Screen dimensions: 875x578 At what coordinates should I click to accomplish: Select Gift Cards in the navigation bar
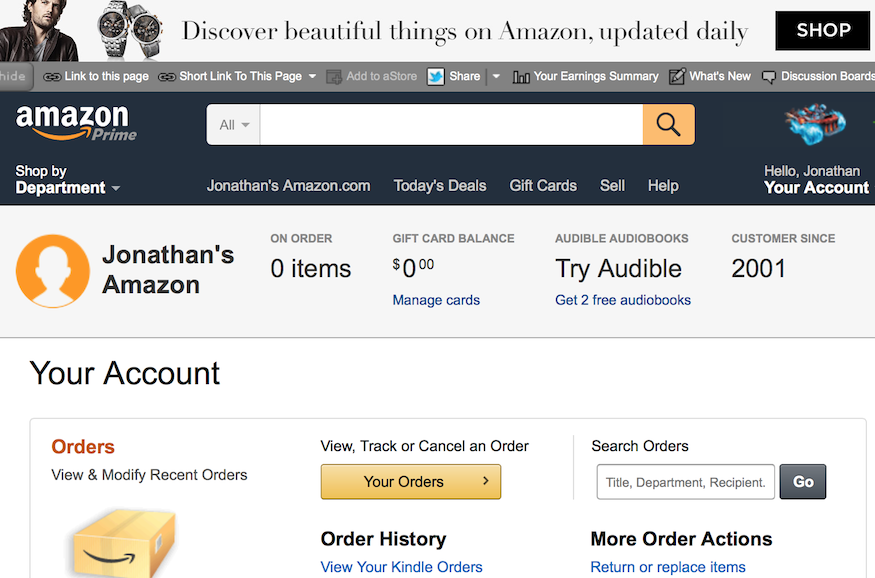pos(543,186)
